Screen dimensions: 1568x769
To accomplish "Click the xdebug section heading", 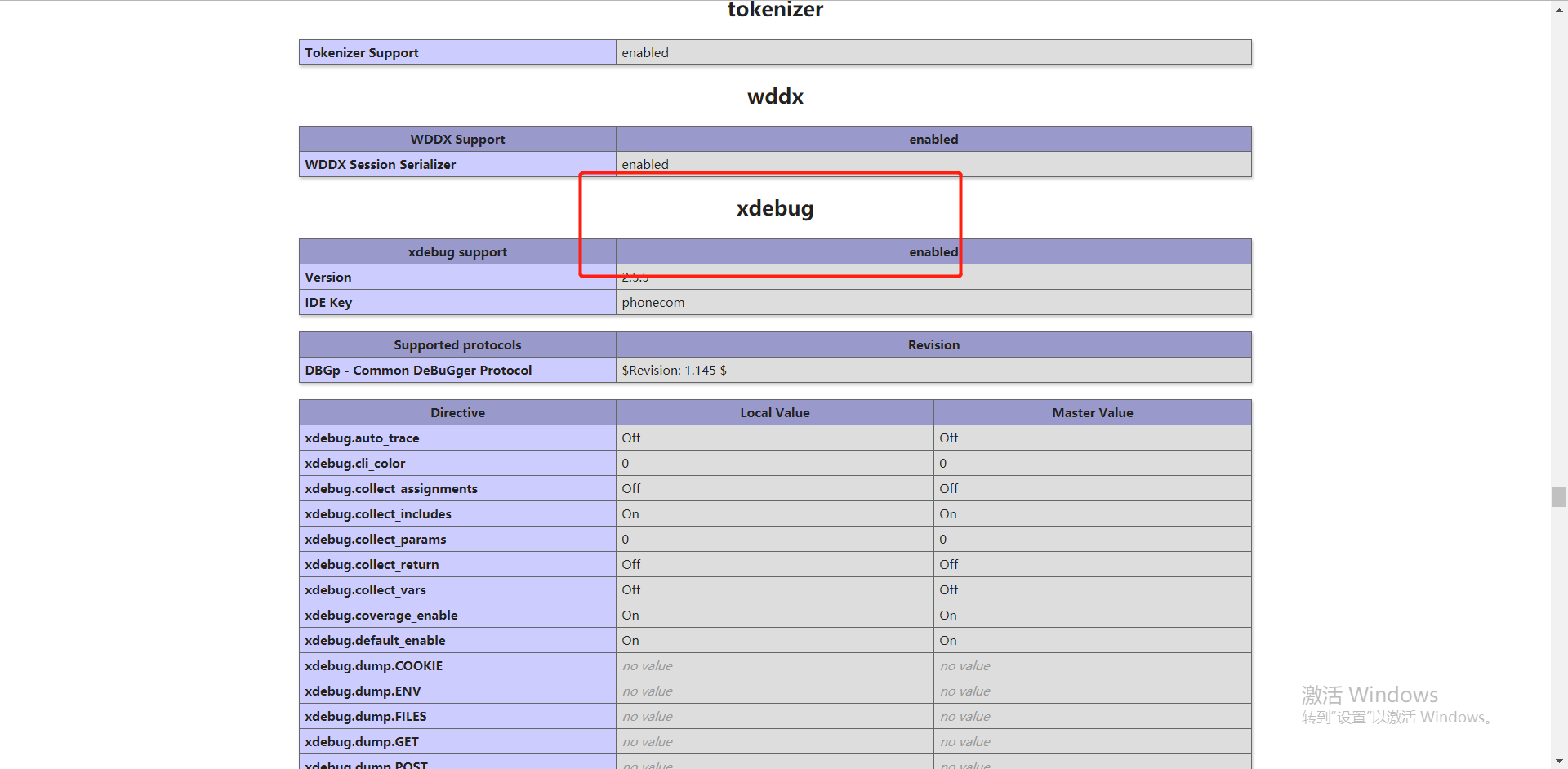I will click(x=775, y=208).
